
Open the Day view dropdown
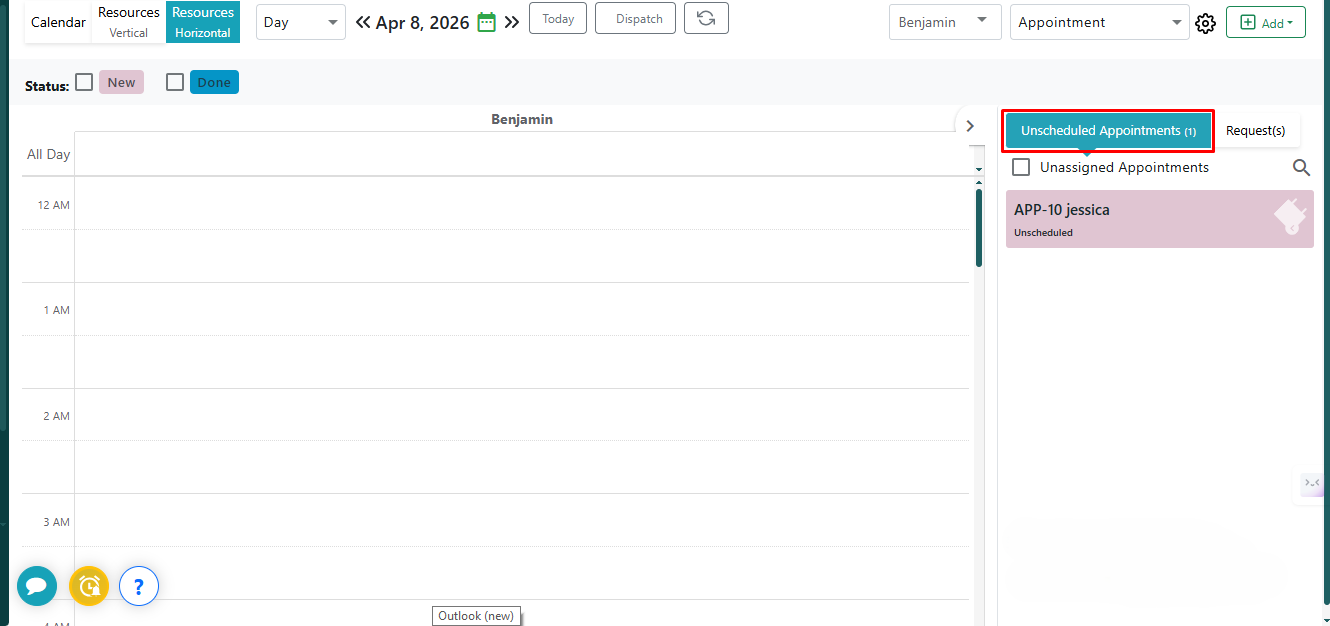pyautogui.click(x=300, y=22)
